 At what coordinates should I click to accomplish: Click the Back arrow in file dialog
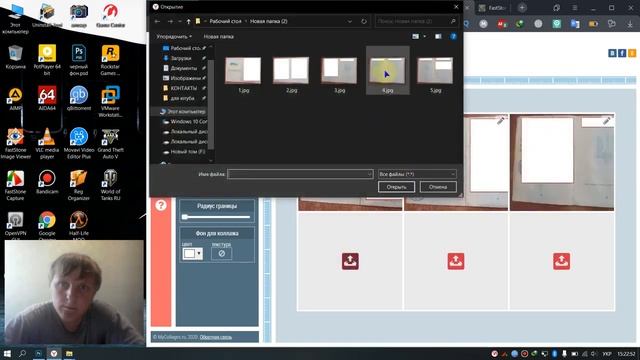point(158,21)
